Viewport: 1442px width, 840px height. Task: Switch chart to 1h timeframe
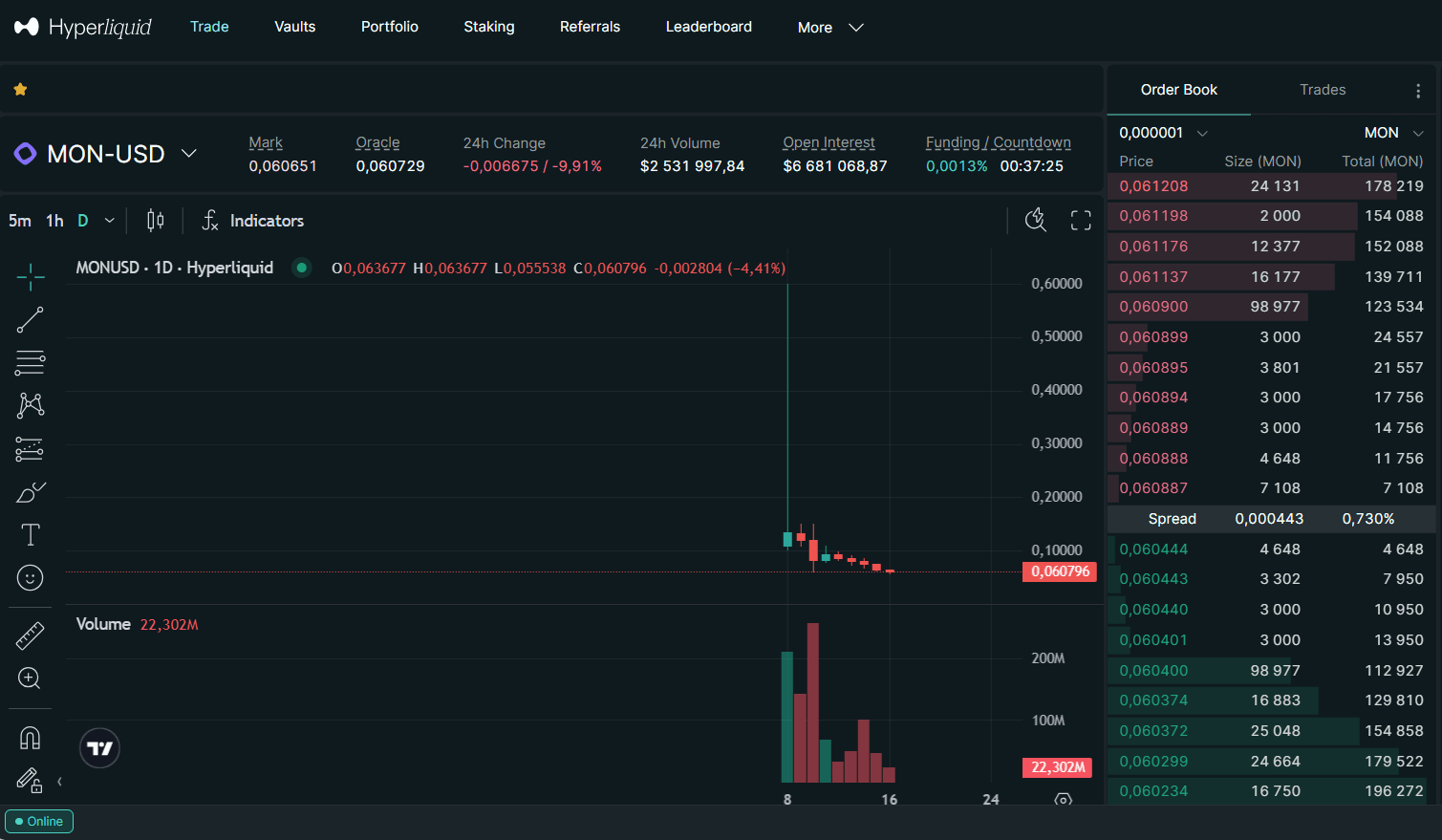(54, 221)
